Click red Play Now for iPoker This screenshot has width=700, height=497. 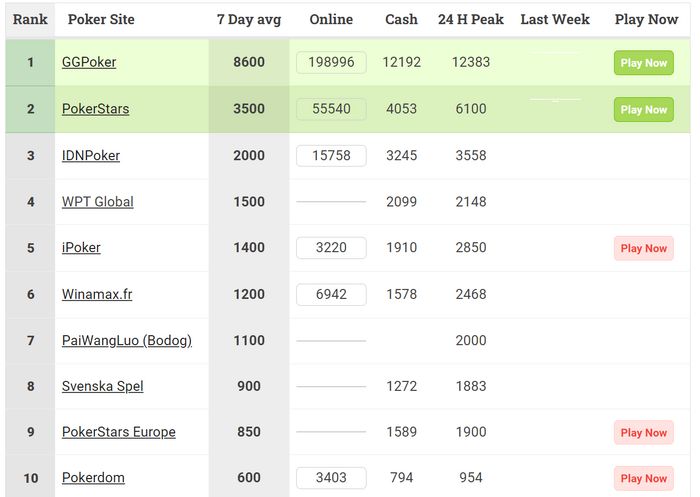pyautogui.click(x=643, y=248)
